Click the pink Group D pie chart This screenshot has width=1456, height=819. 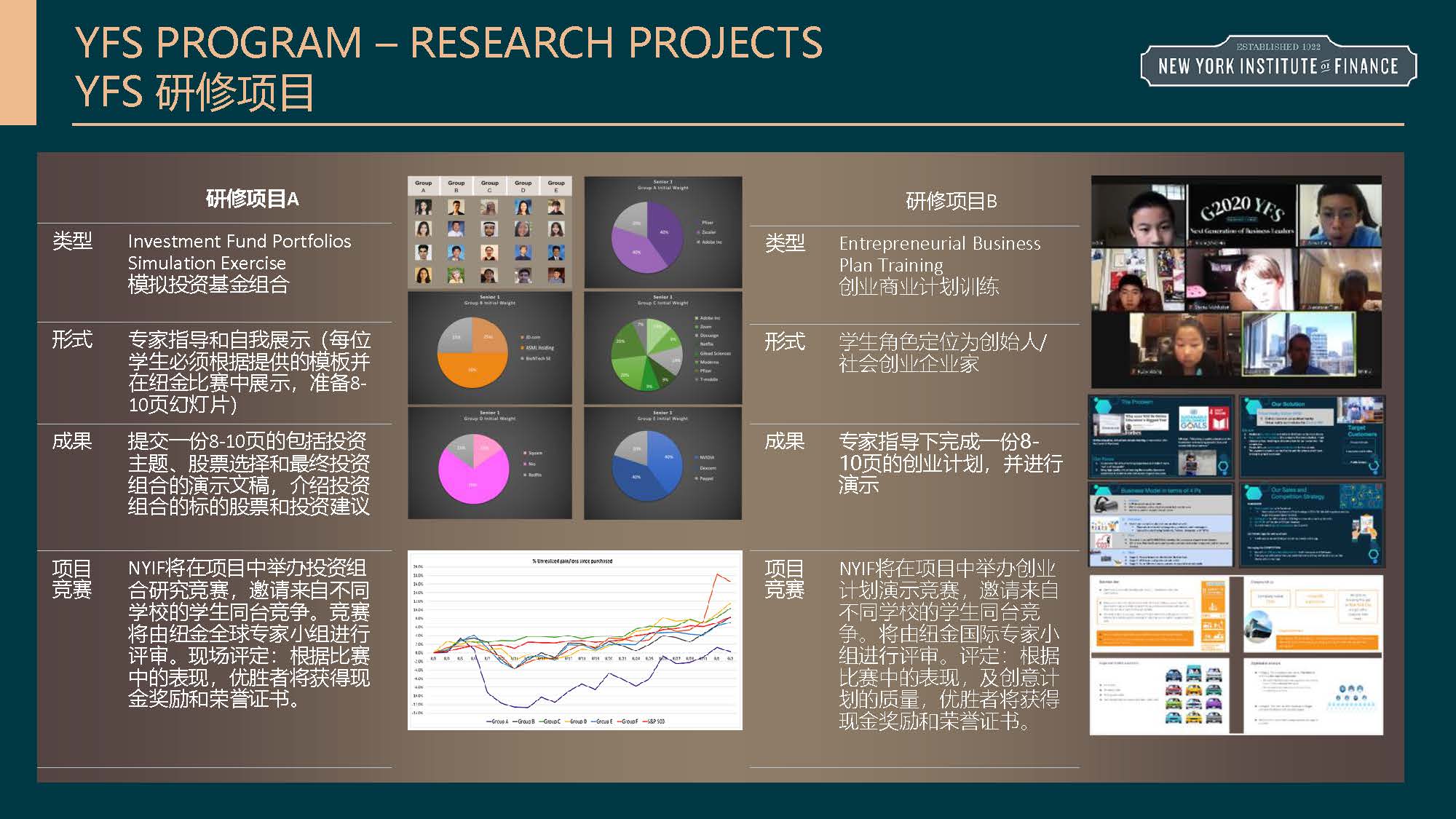click(473, 468)
